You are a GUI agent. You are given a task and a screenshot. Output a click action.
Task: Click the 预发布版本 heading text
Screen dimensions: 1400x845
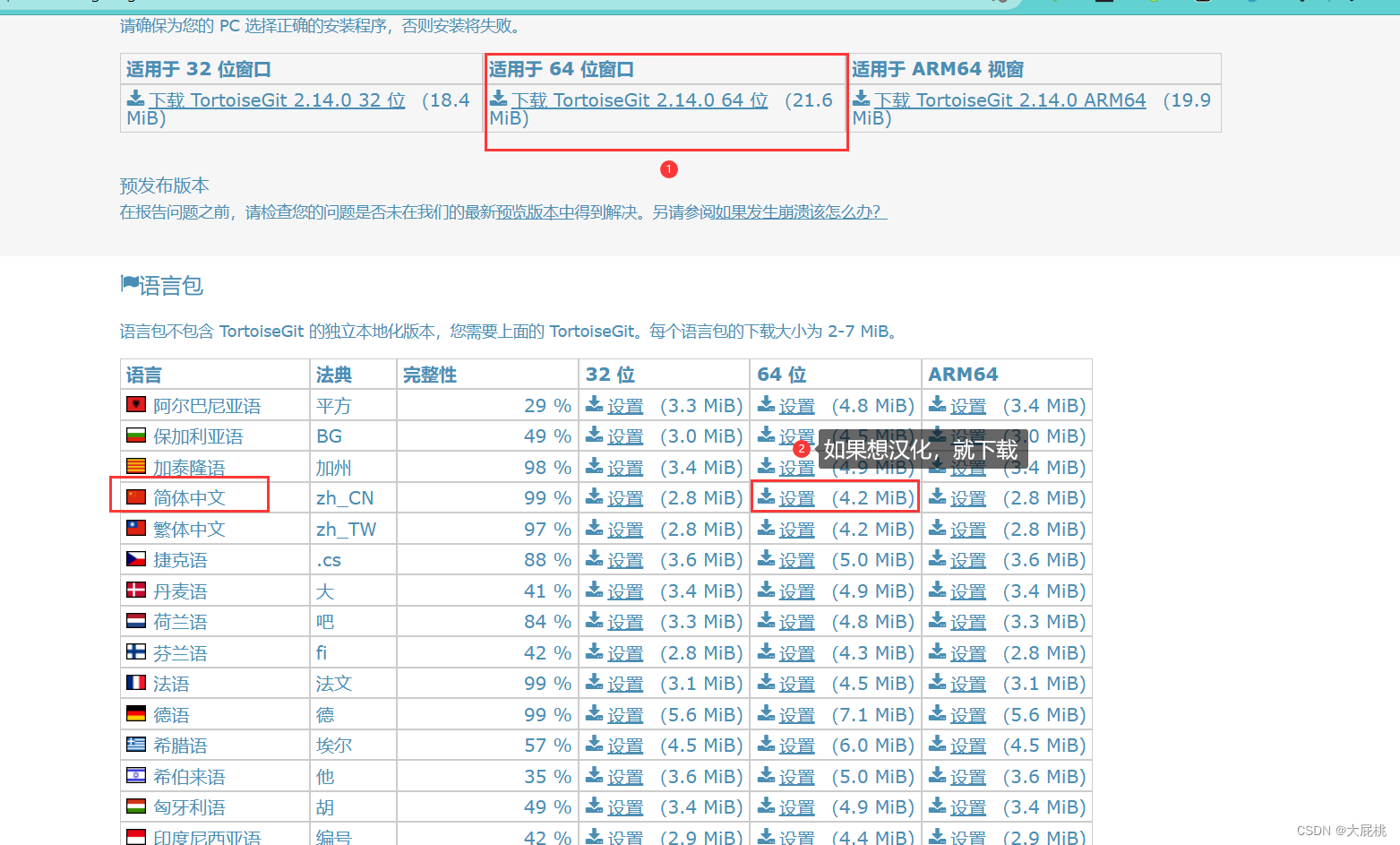165,185
